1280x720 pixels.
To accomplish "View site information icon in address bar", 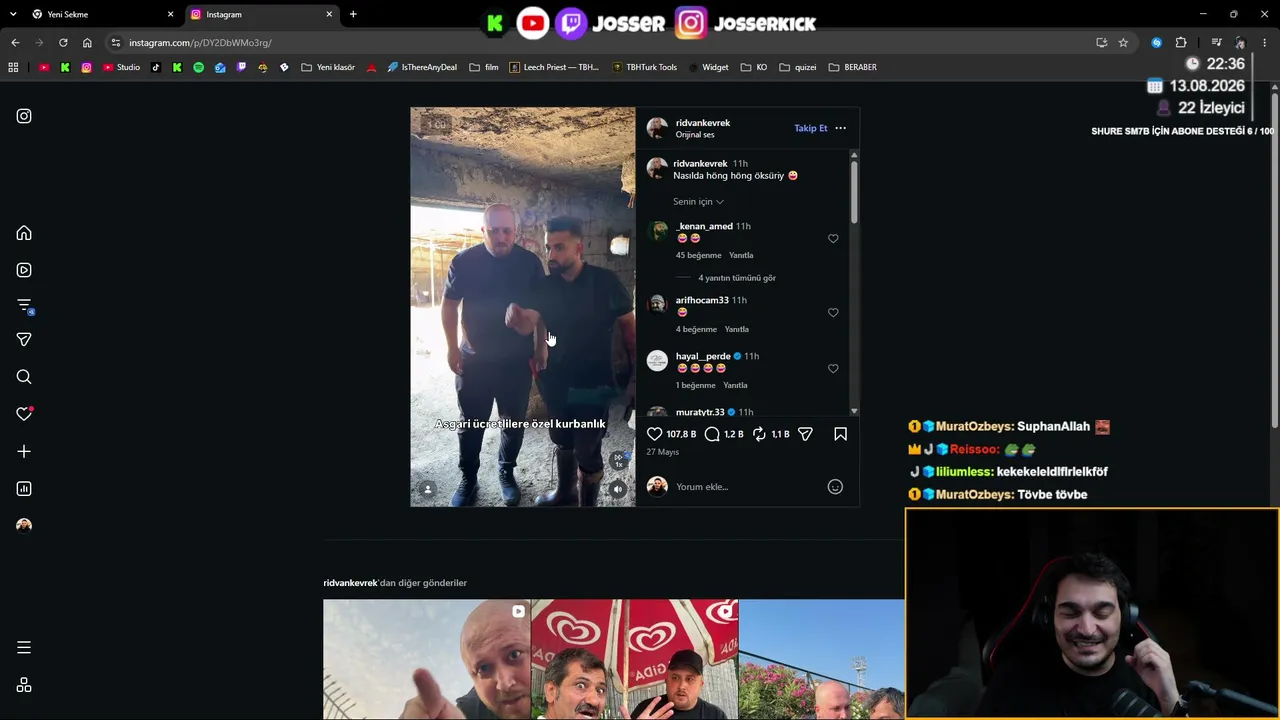I will (x=116, y=43).
